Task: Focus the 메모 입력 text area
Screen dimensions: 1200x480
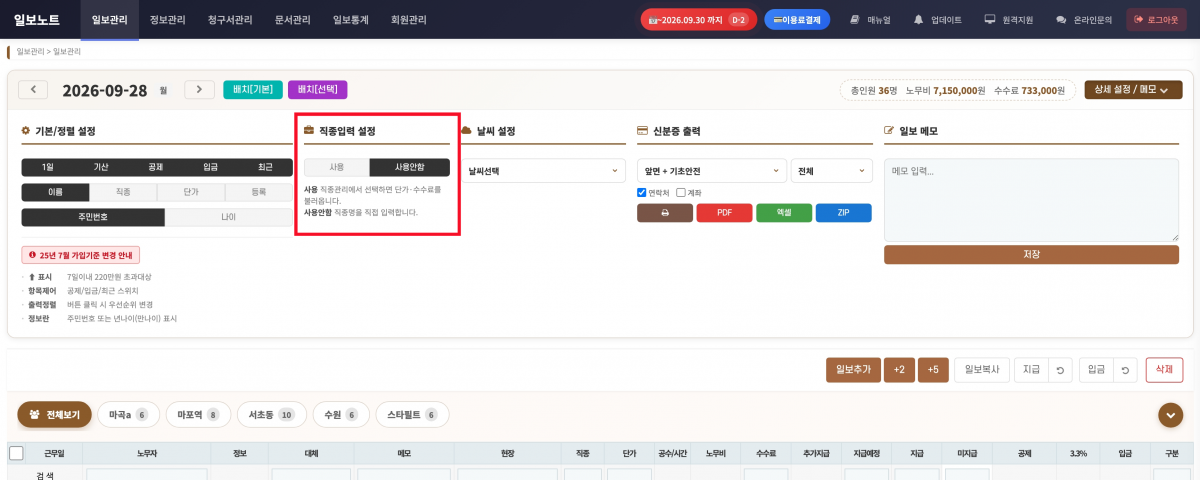Action: 1032,199
